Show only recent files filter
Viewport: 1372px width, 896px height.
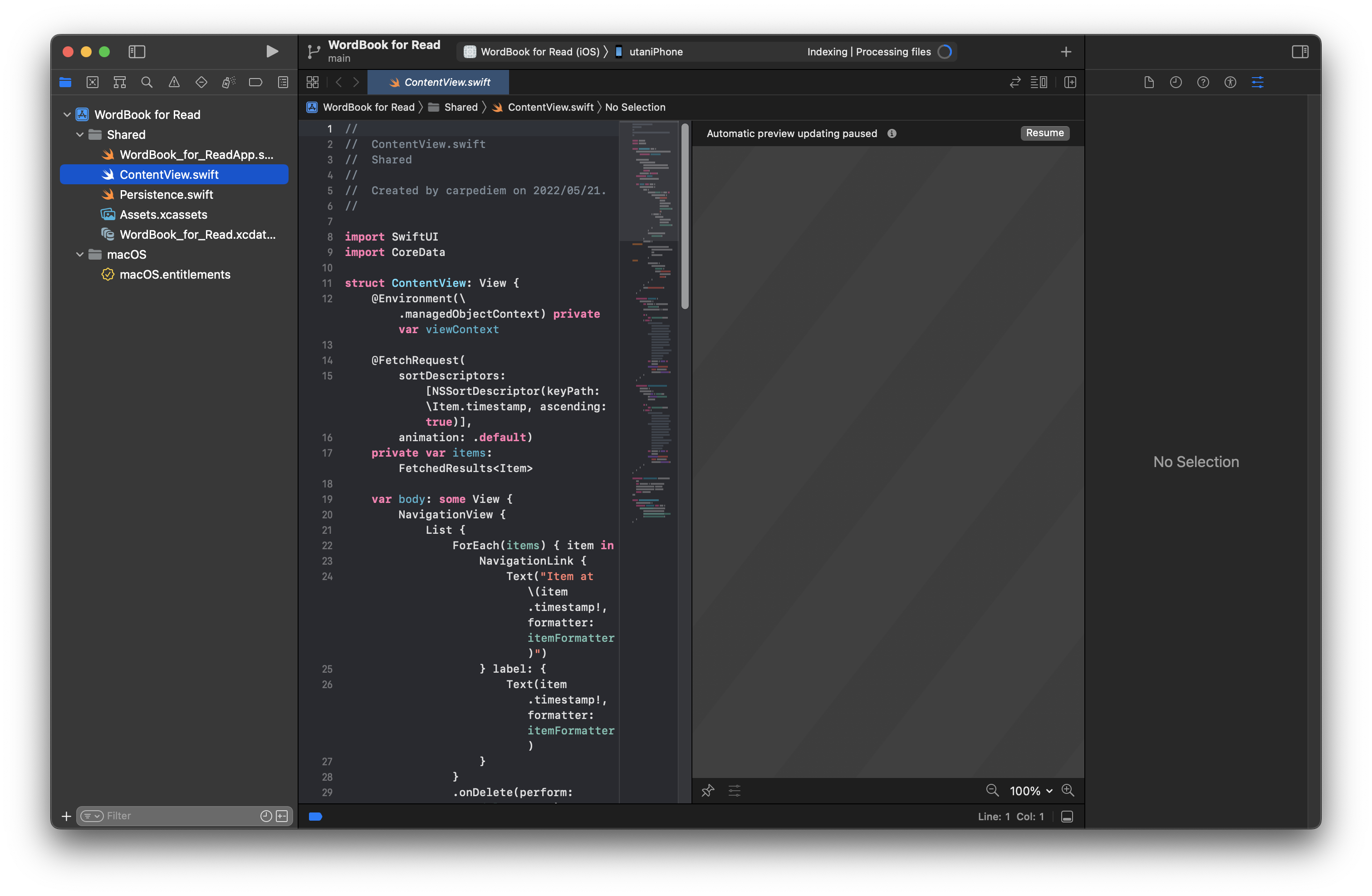click(x=266, y=816)
